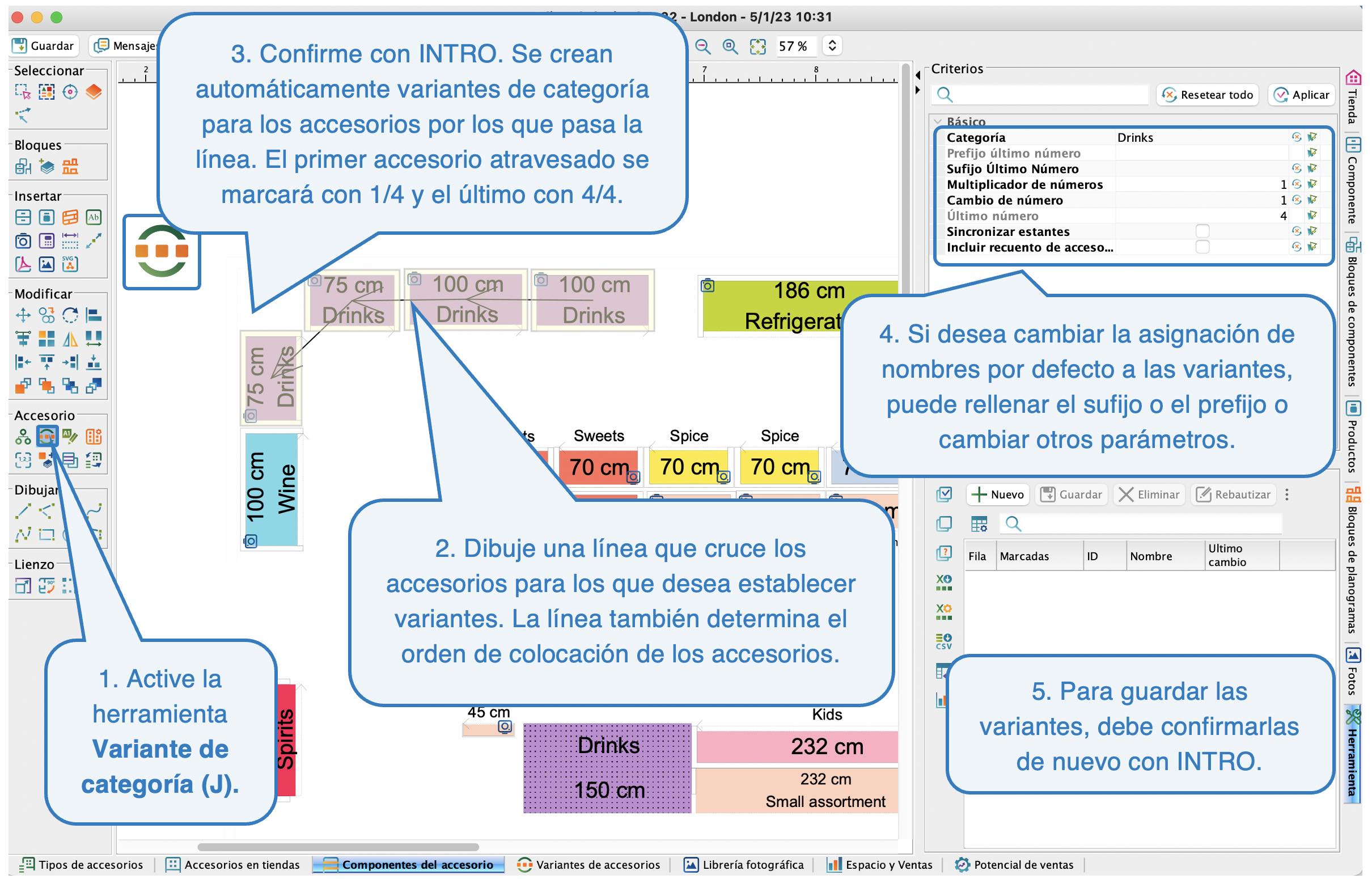Click the Rebautizar button
The image size is (1372, 879).
[1233, 495]
